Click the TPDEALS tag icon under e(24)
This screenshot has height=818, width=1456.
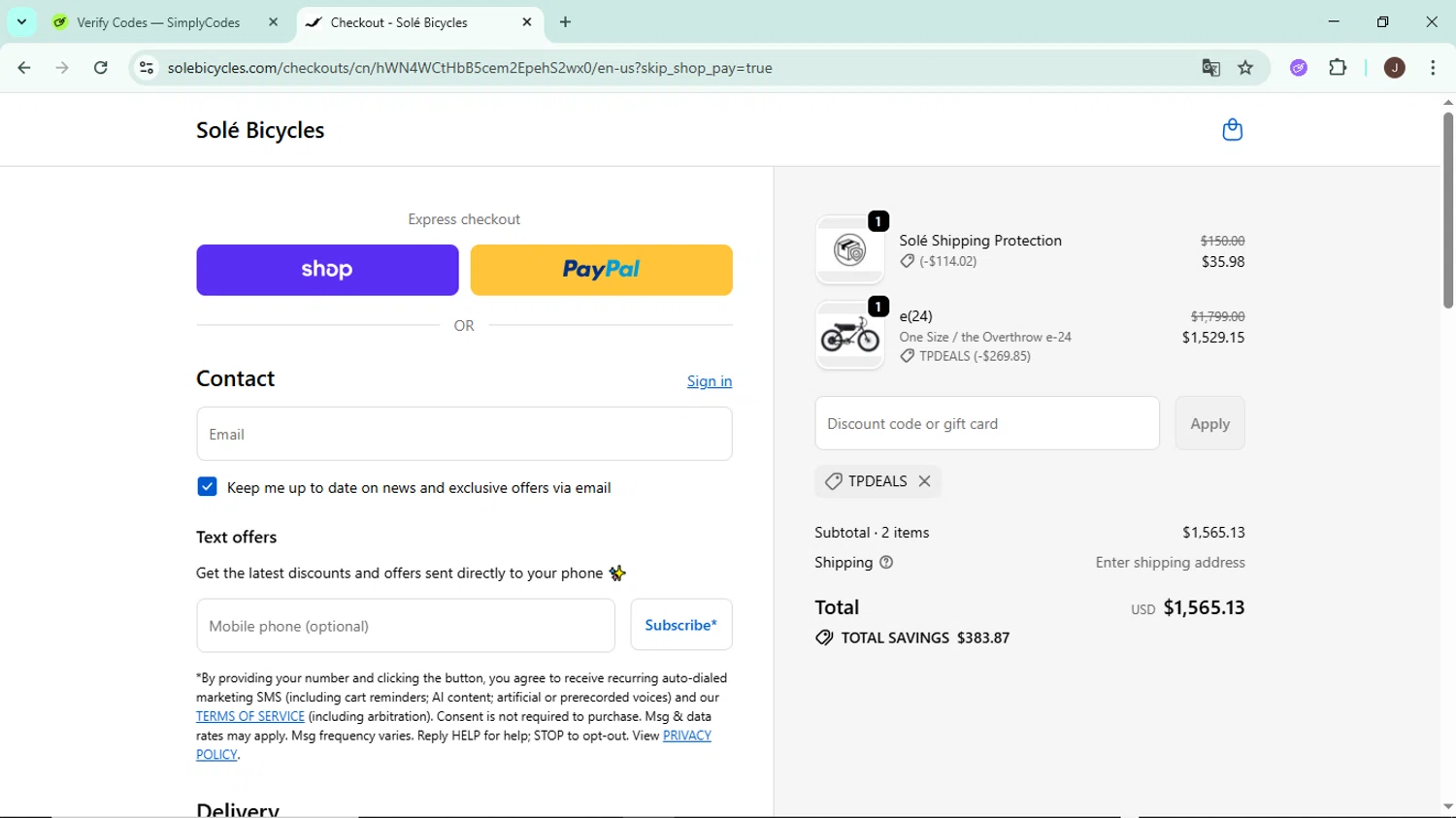pos(907,356)
